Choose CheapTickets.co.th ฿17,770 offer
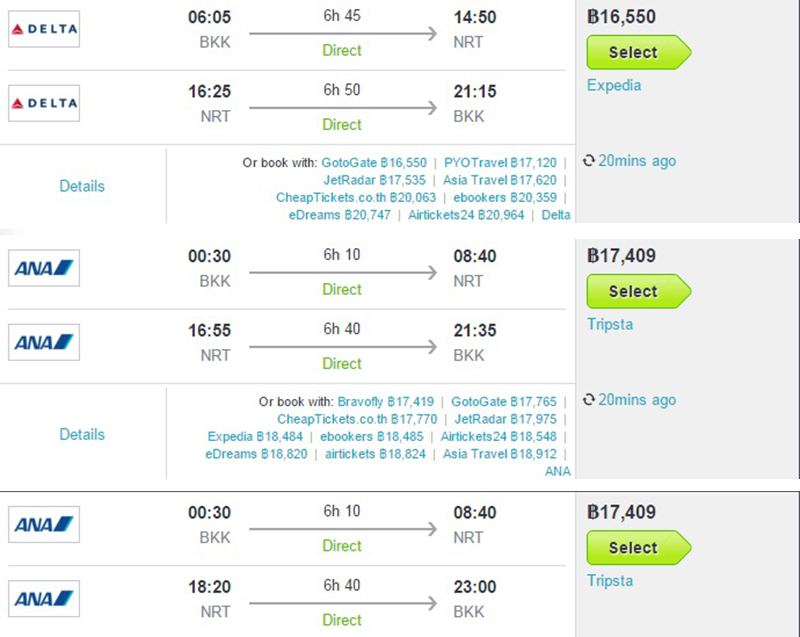The height and width of the screenshot is (637, 800). point(357,419)
